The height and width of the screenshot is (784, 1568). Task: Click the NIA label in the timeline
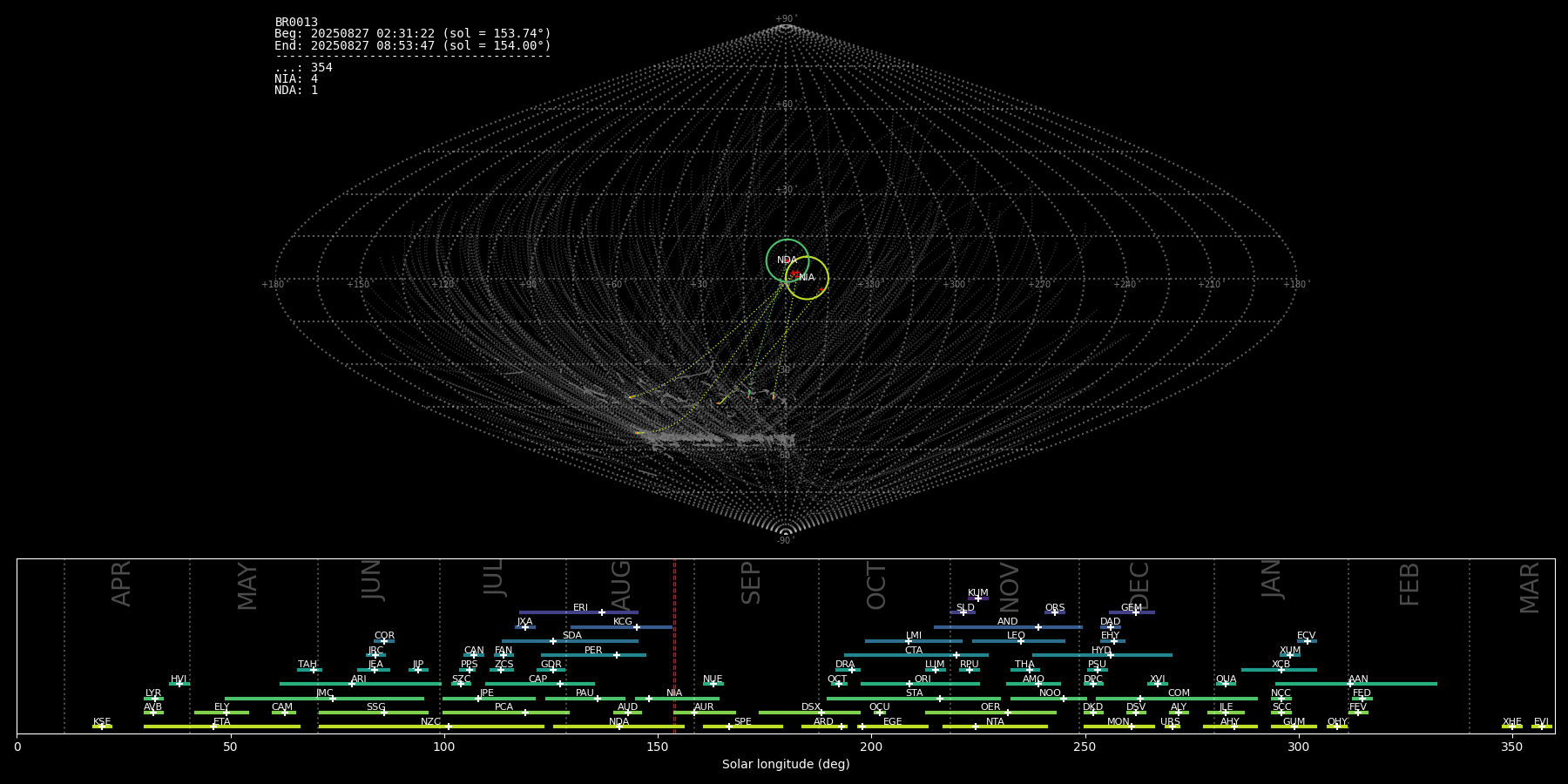tap(674, 693)
